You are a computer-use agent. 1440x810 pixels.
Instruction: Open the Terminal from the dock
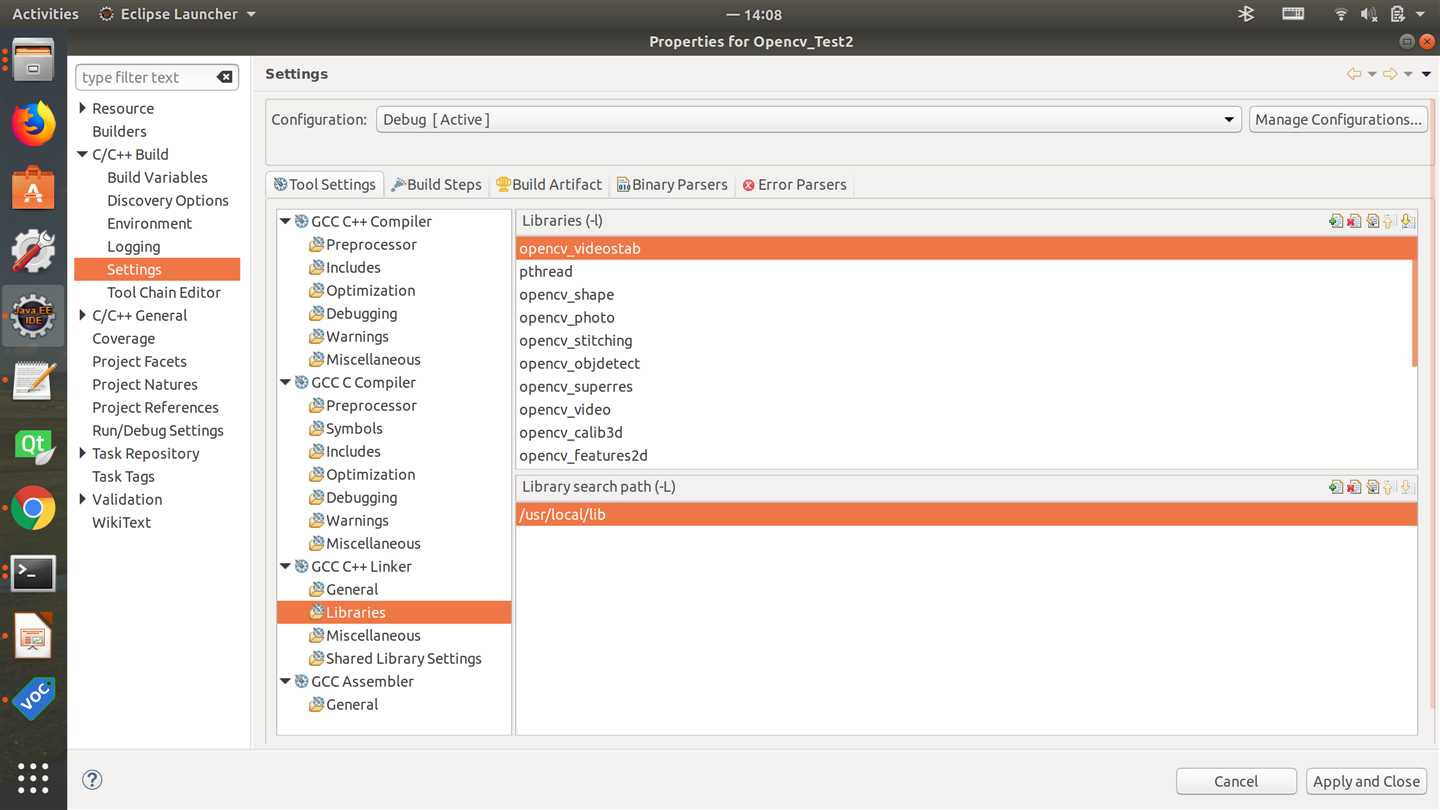[x=33, y=573]
